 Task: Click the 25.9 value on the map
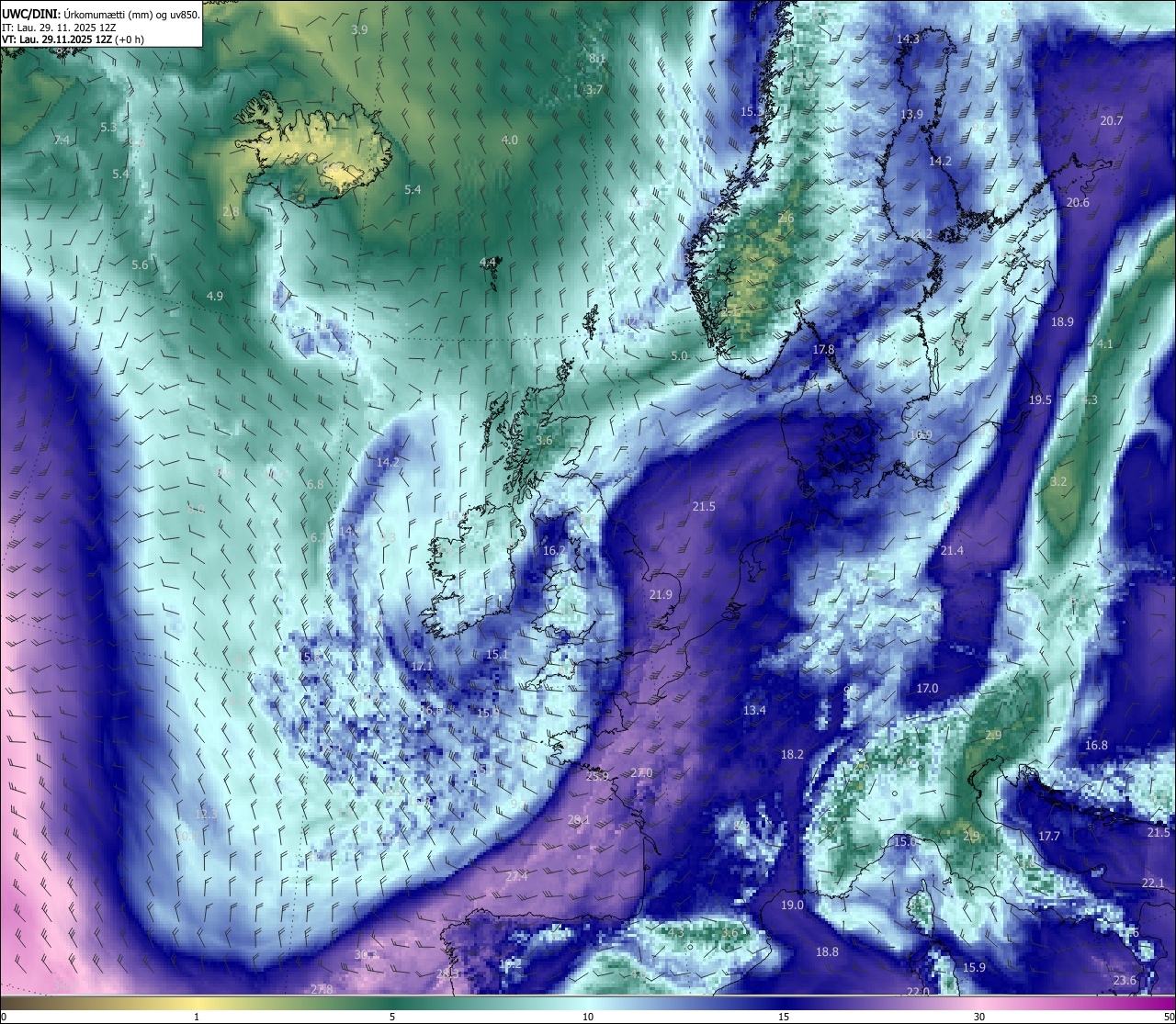point(597,776)
